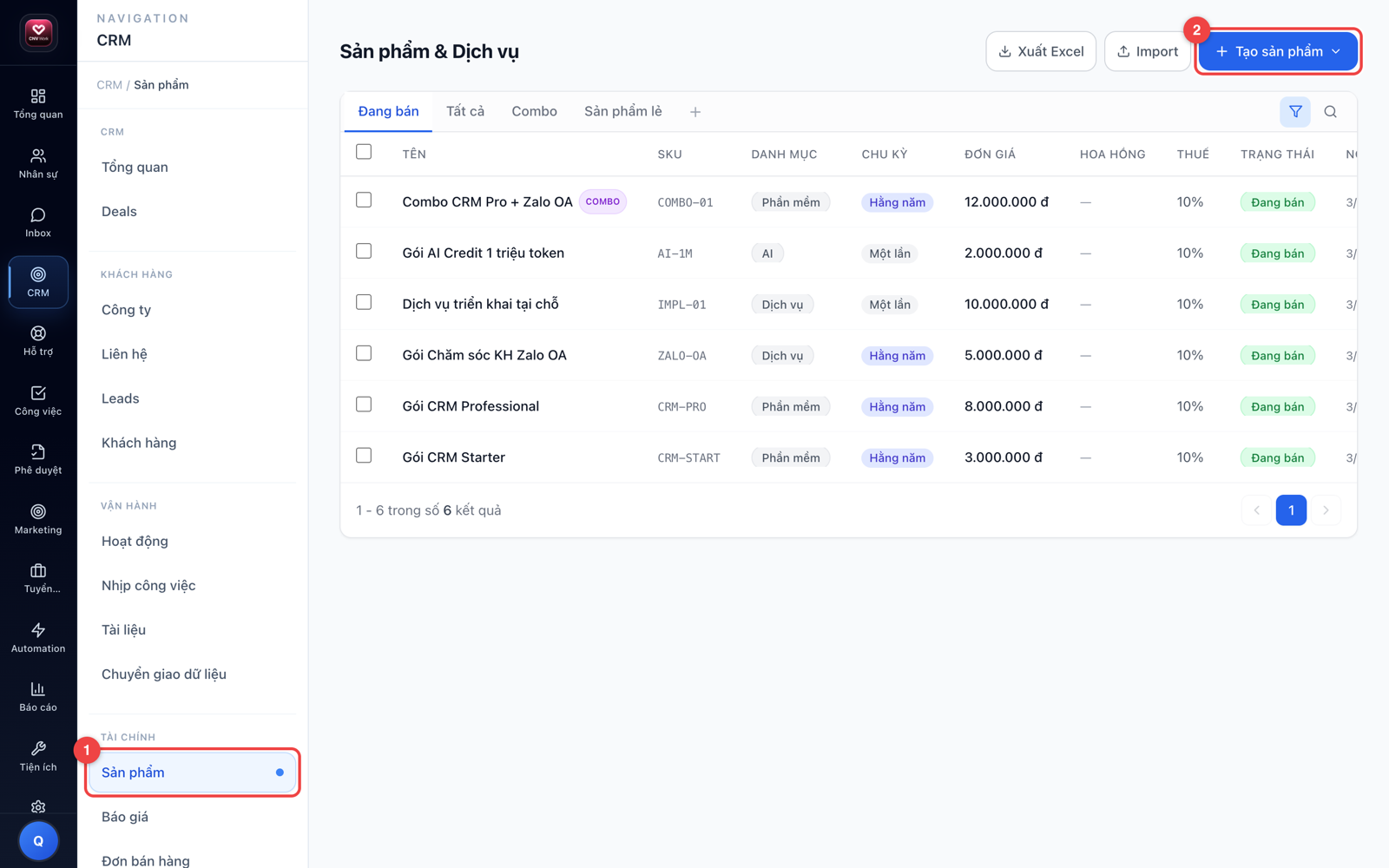Open the Phê duyệt approvals icon
Screen dimensions: 1389x868
[38, 460]
